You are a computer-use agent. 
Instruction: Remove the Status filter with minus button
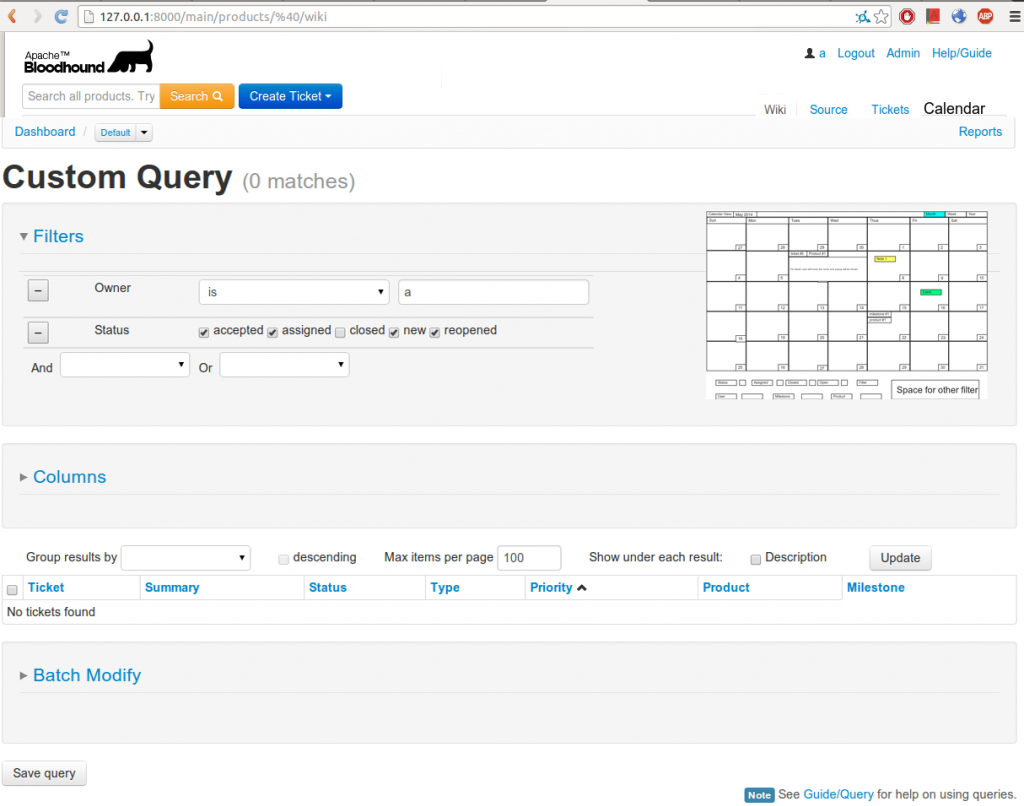pos(37,333)
